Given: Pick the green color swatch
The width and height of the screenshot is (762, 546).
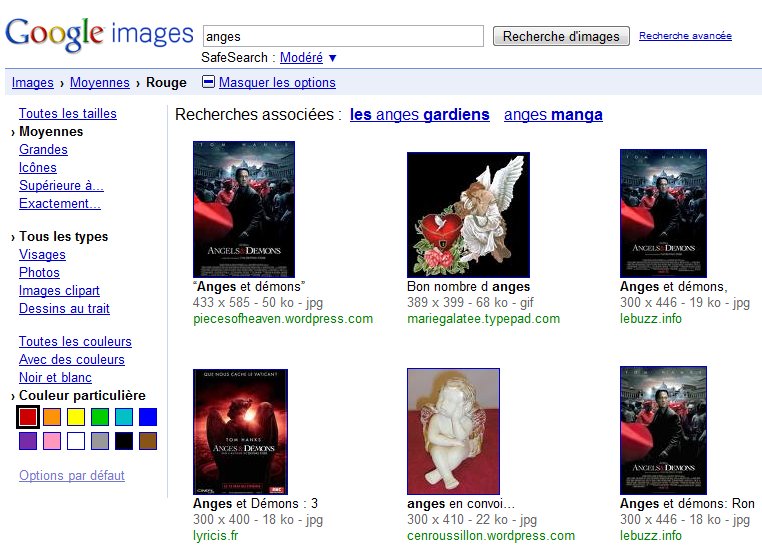Looking at the screenshot, I should (x=100, y=417).
